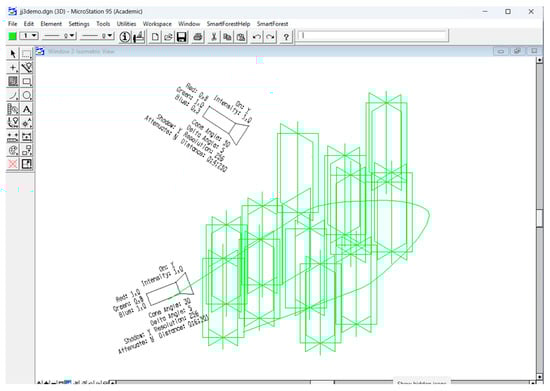Select the arrow Element Selection tool

(x=13, y=54)
